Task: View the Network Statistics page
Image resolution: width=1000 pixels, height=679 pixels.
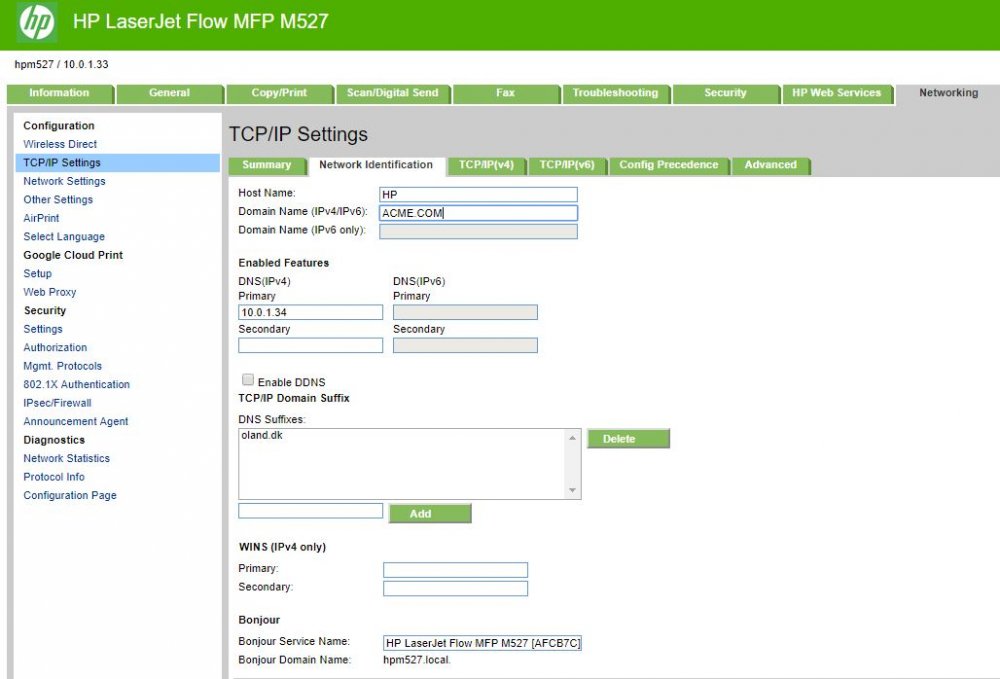Action: (66, 458)
